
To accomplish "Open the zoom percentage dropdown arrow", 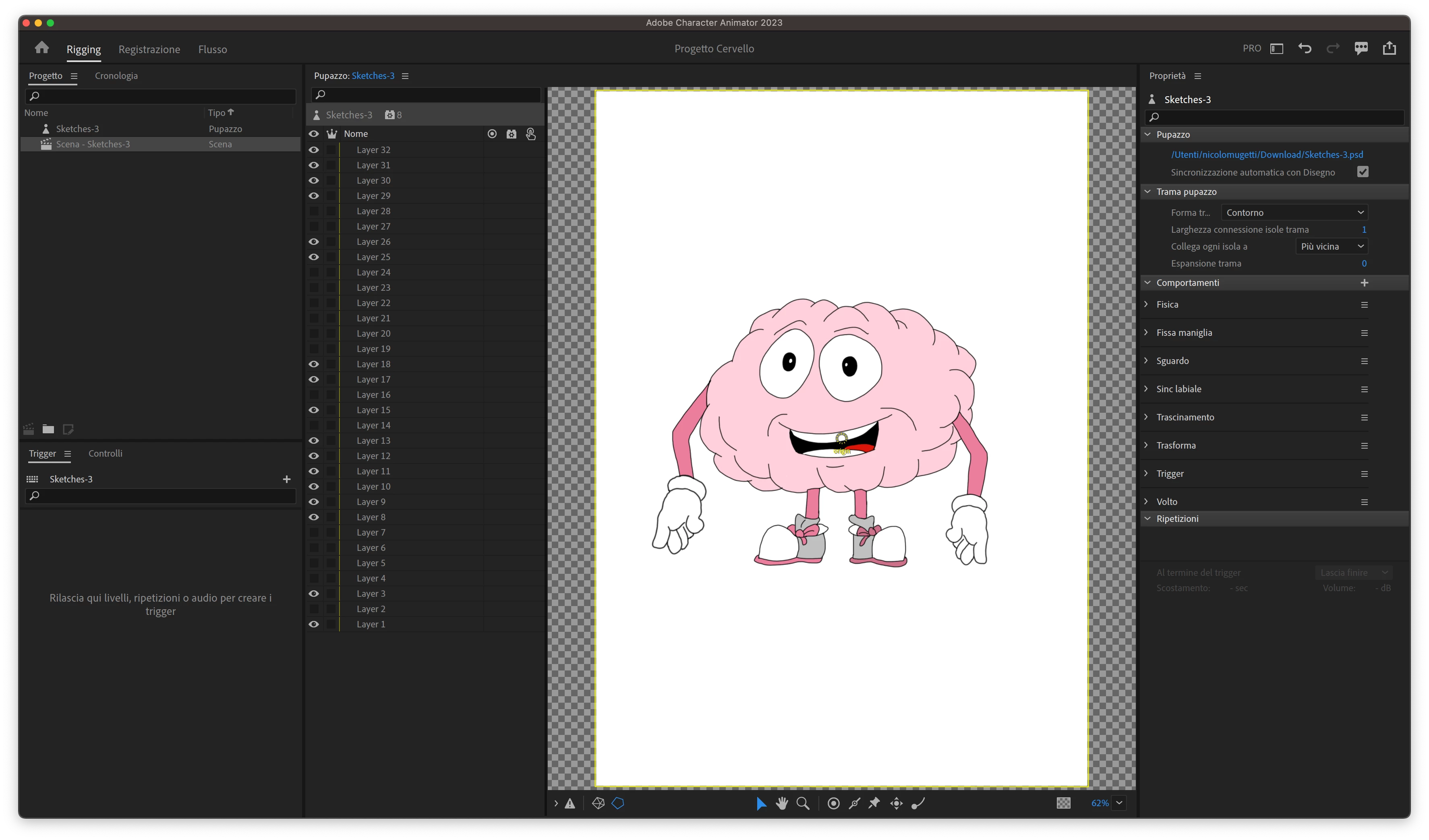I will pyautogui.click(x=1119, y=803).
